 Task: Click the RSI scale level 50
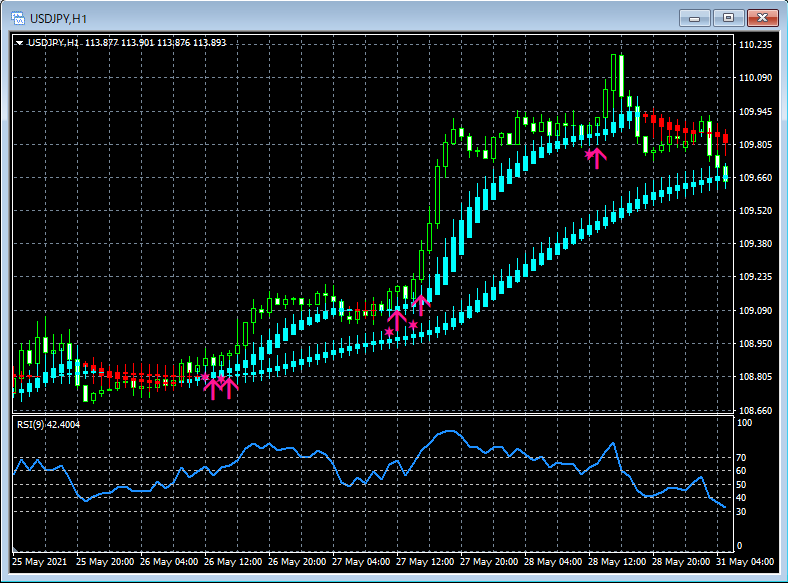741,485
